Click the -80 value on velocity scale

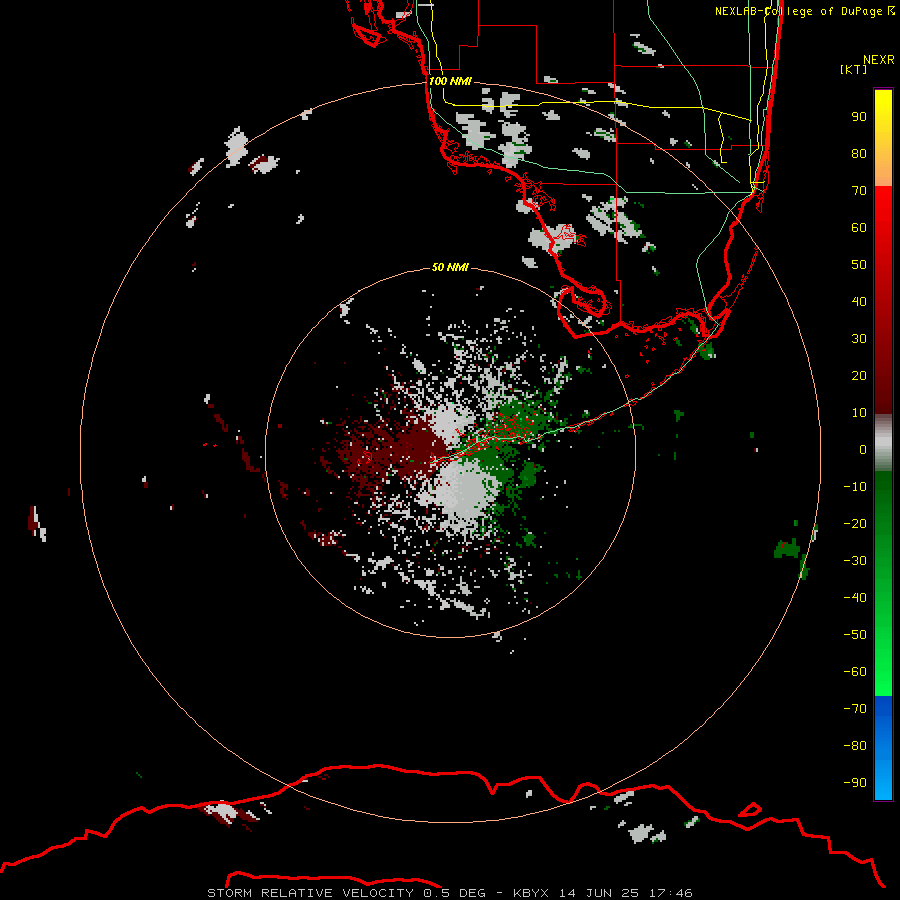pos(855,746)
